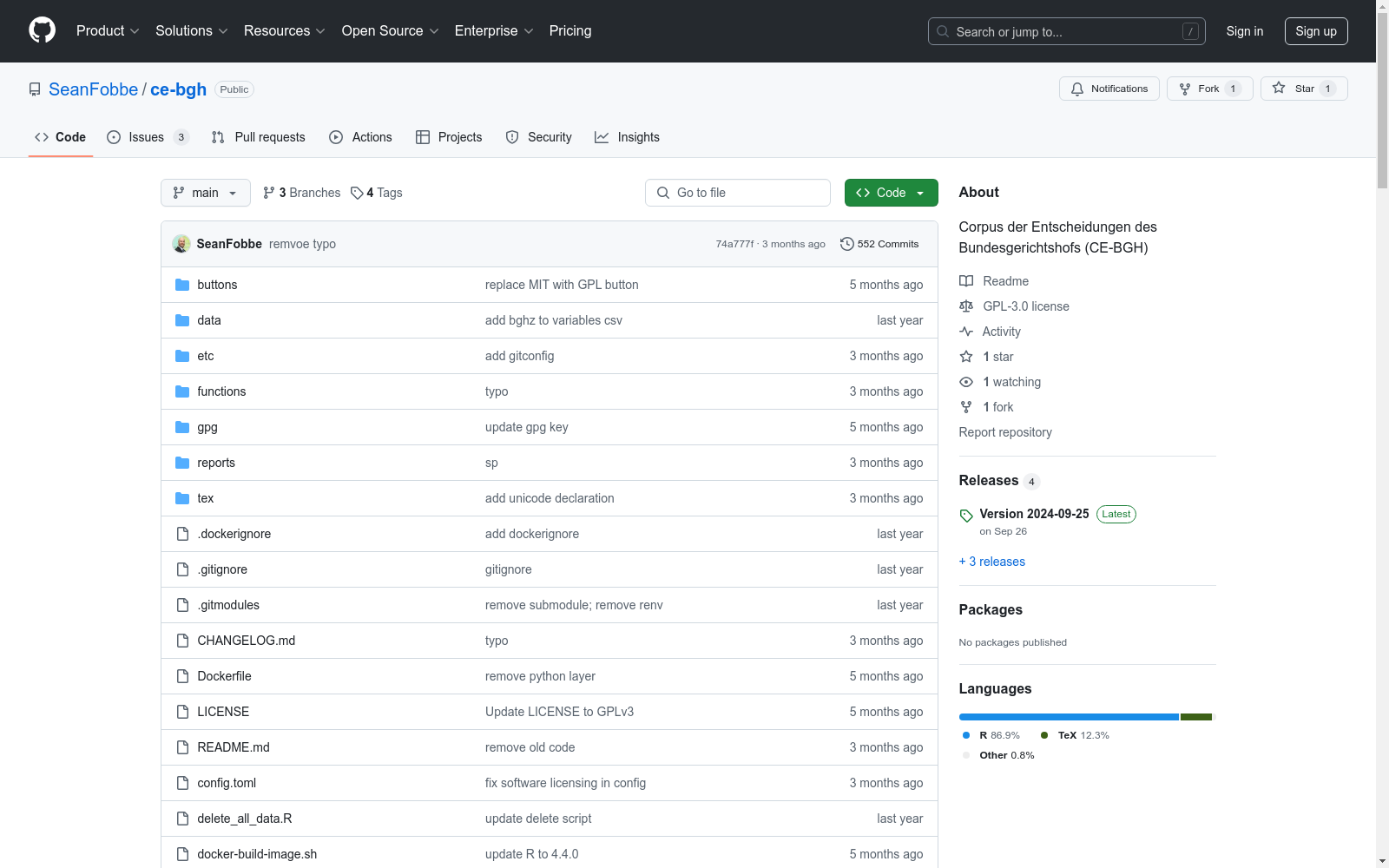Open the + 3 releases link

(992, 562)
